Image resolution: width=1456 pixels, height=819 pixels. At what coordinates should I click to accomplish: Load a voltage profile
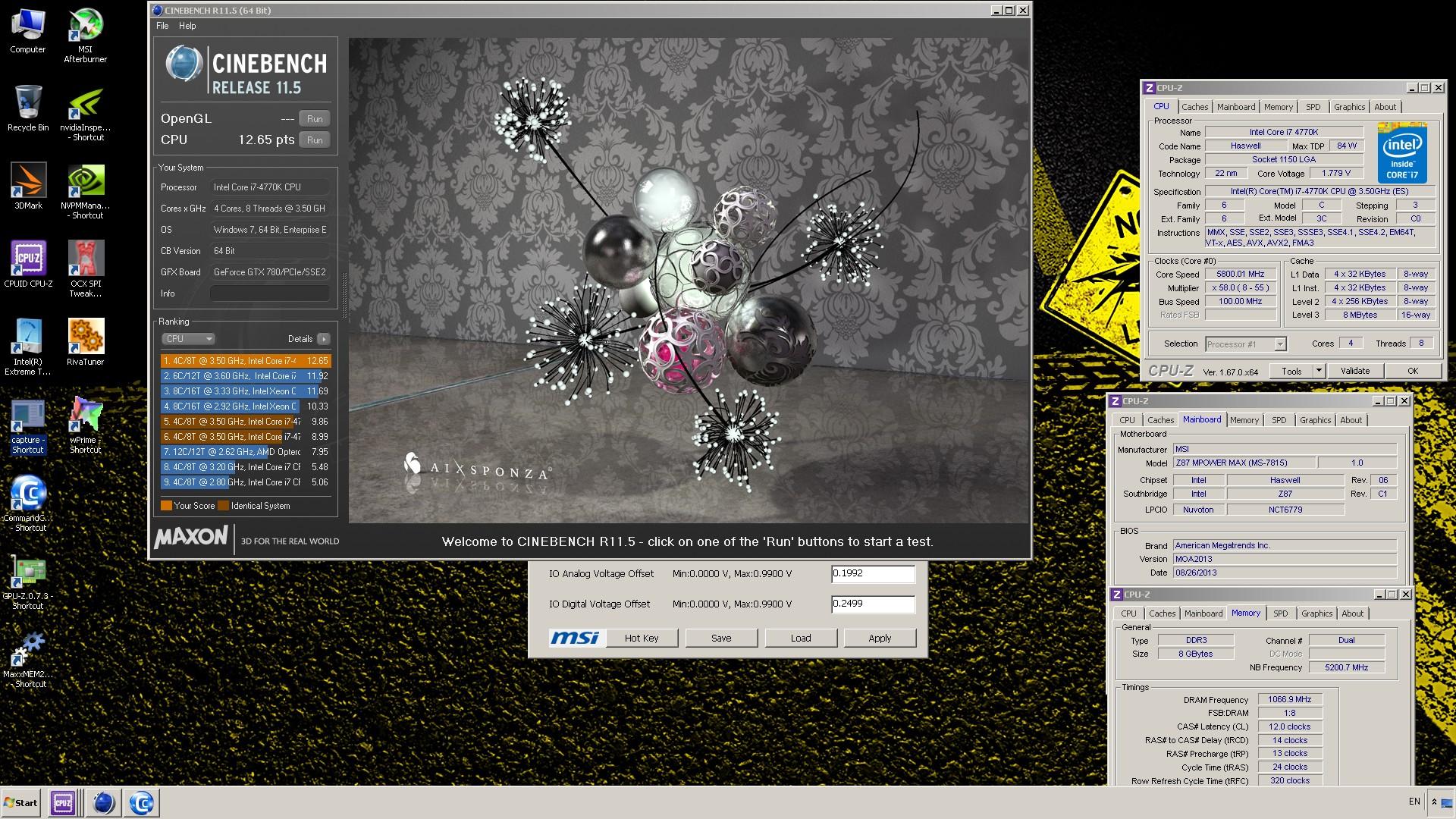[801, 639]
